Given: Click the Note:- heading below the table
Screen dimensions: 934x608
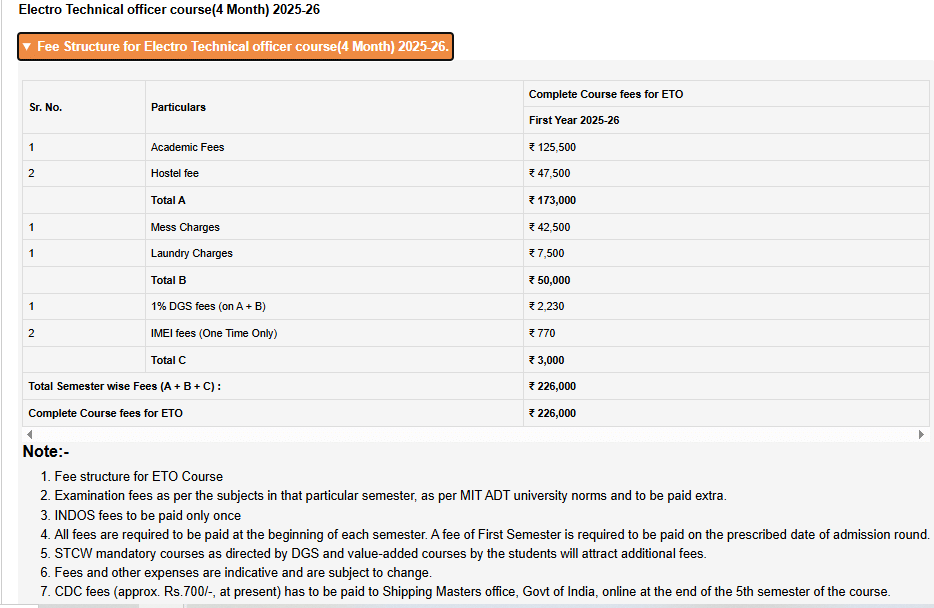Looking at the screenshot, I should coord(46,452).
